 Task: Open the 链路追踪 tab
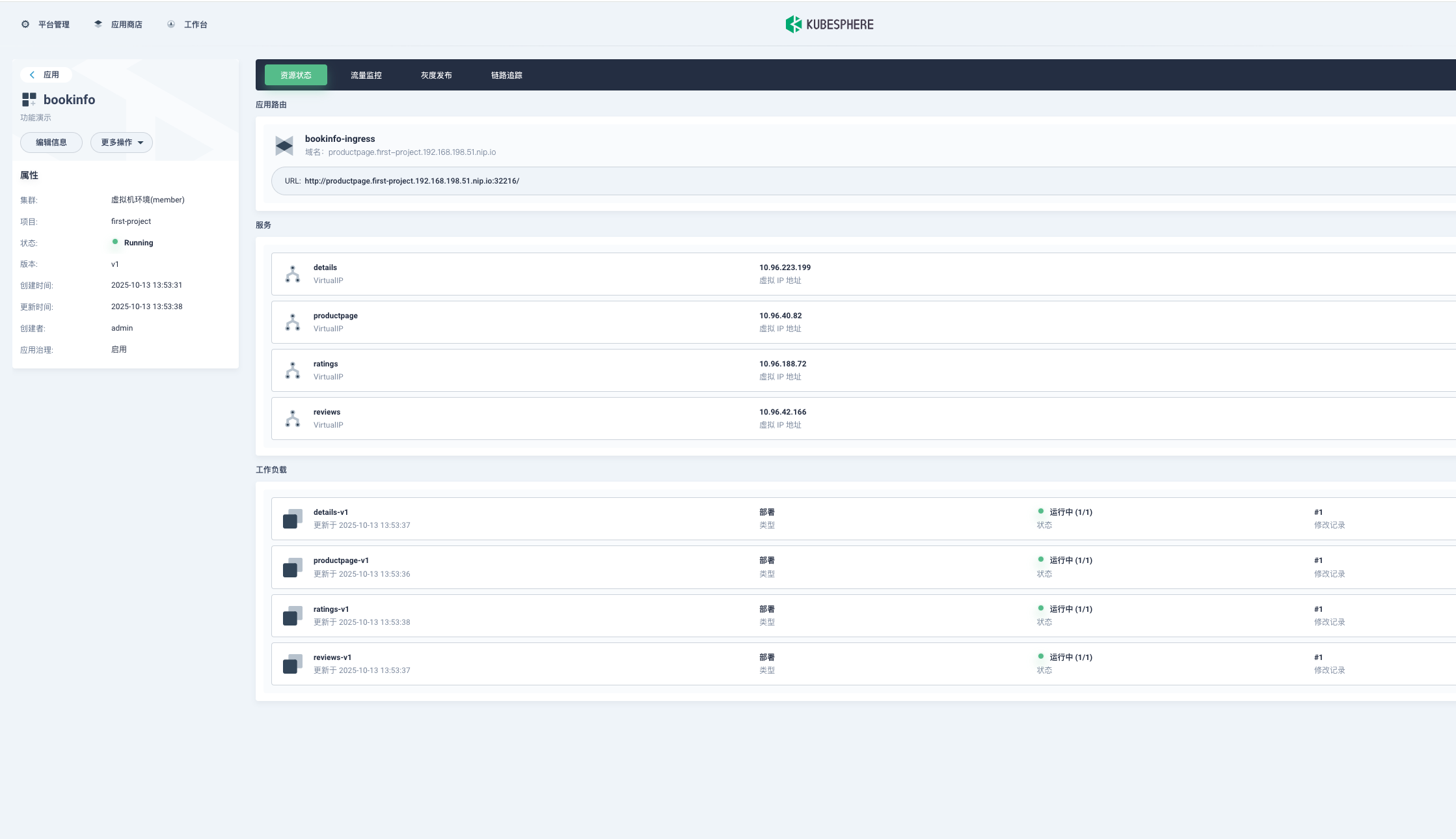[x=507, y=76]
